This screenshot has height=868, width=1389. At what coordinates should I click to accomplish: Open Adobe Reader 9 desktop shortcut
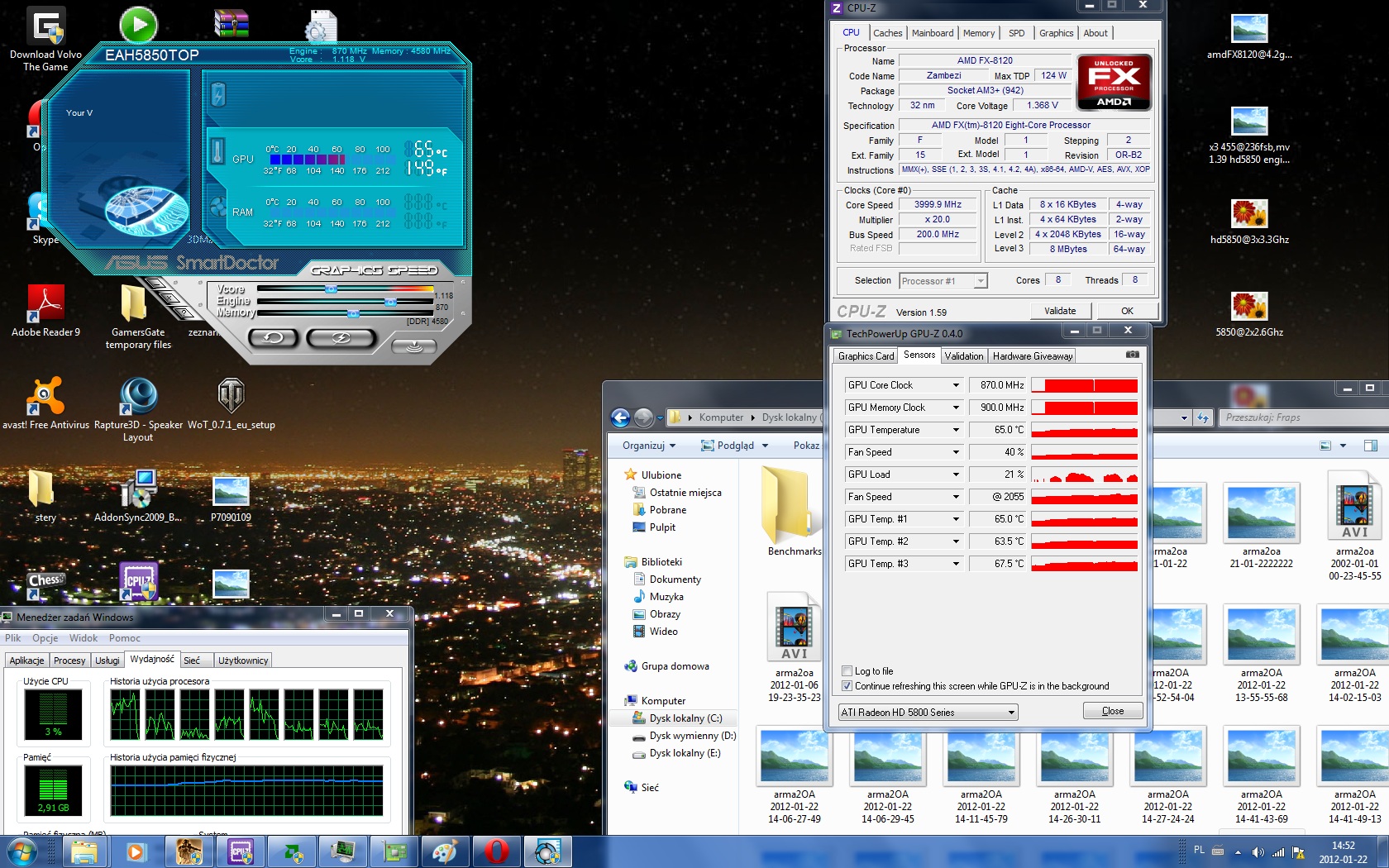(45, 311)
